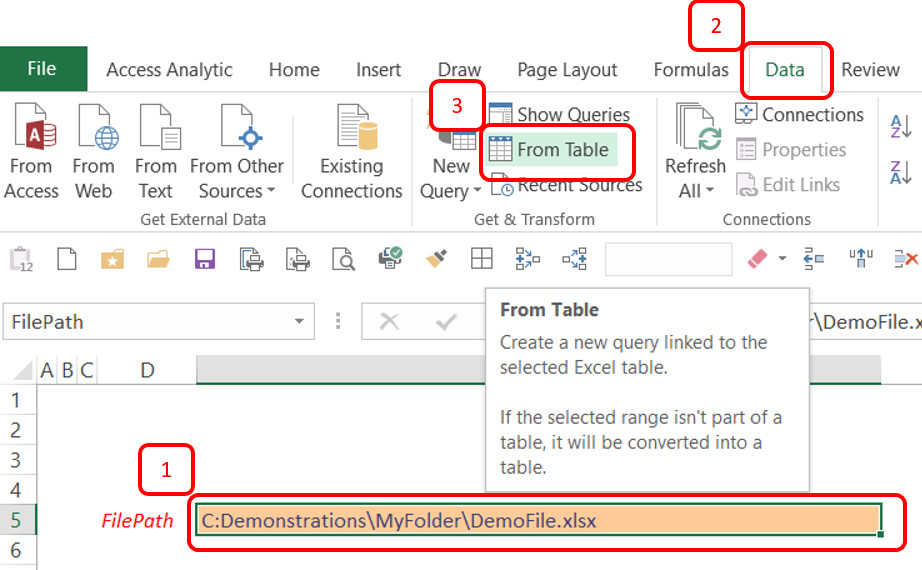Click the formula bar cancel X
The width and height of the screenshot is (922, 570).
(x=389, y=322)
